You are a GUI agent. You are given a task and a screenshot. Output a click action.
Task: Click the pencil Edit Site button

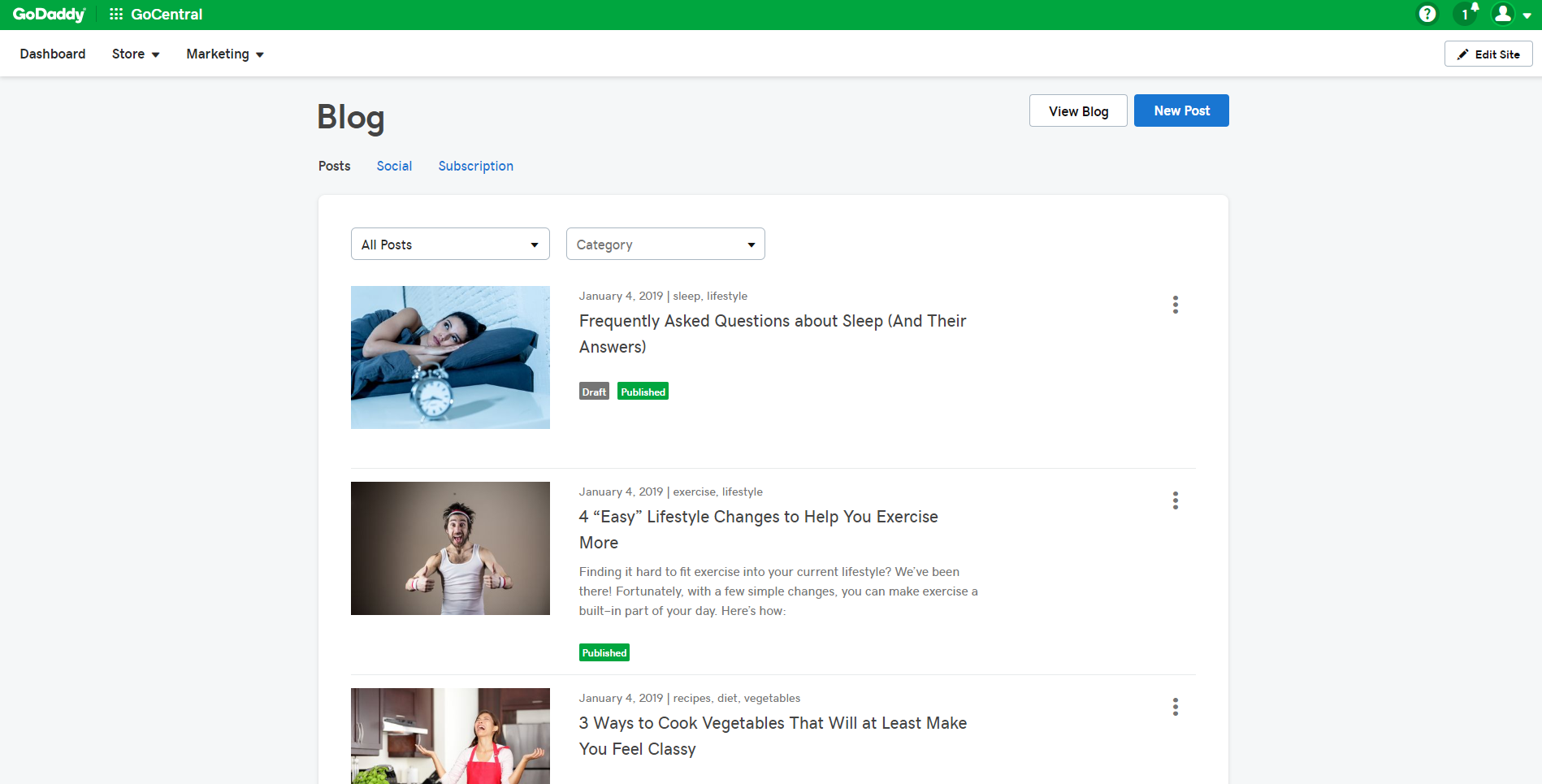tap(1488, 54)
